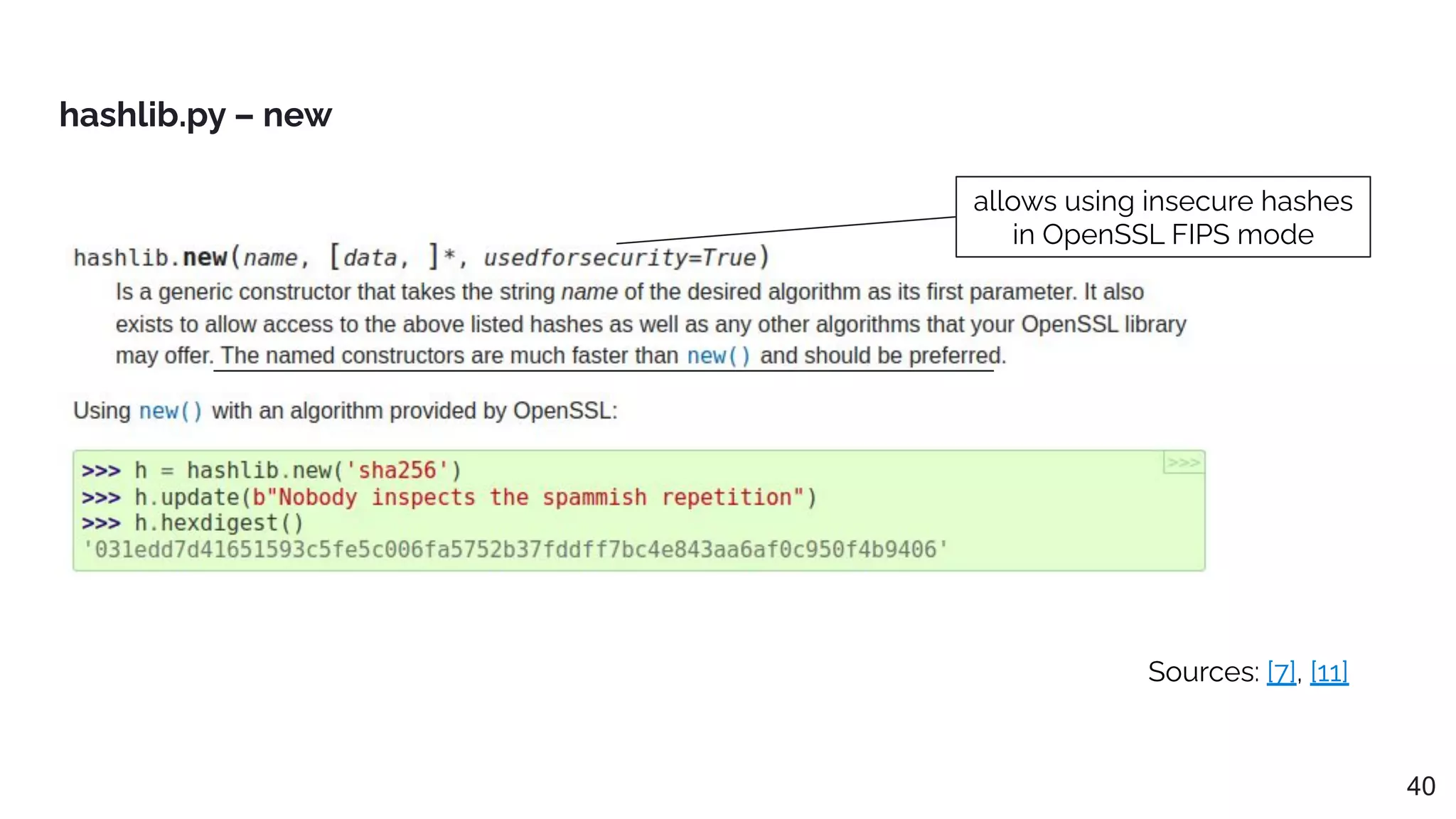Toggle the >>> prompt hider in code block
The image size is (1456, 819).
(x=1183, y=463)
